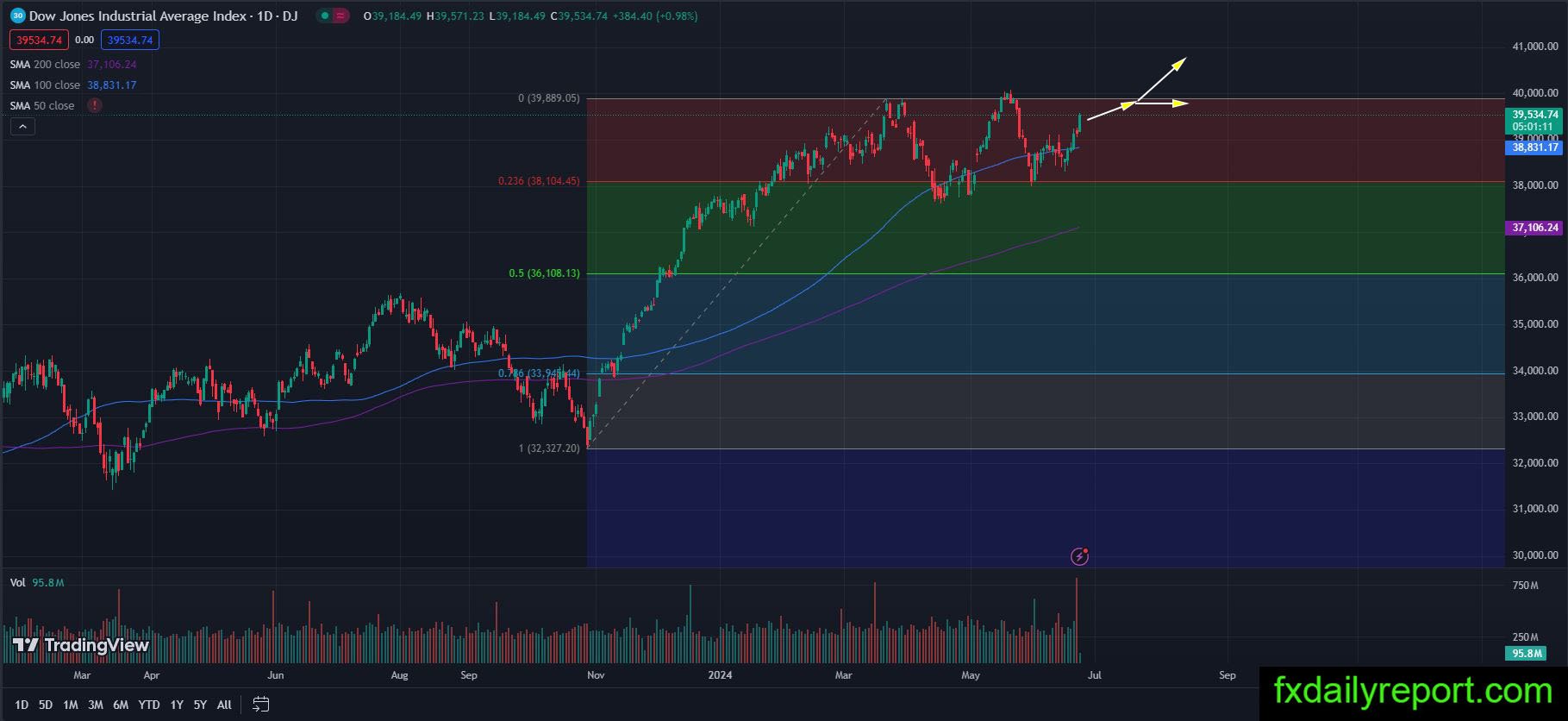Viewport: 1568px width, 721px height.
Task: Select the SMA 50 close indicator legend
Action: pos(42,105)
